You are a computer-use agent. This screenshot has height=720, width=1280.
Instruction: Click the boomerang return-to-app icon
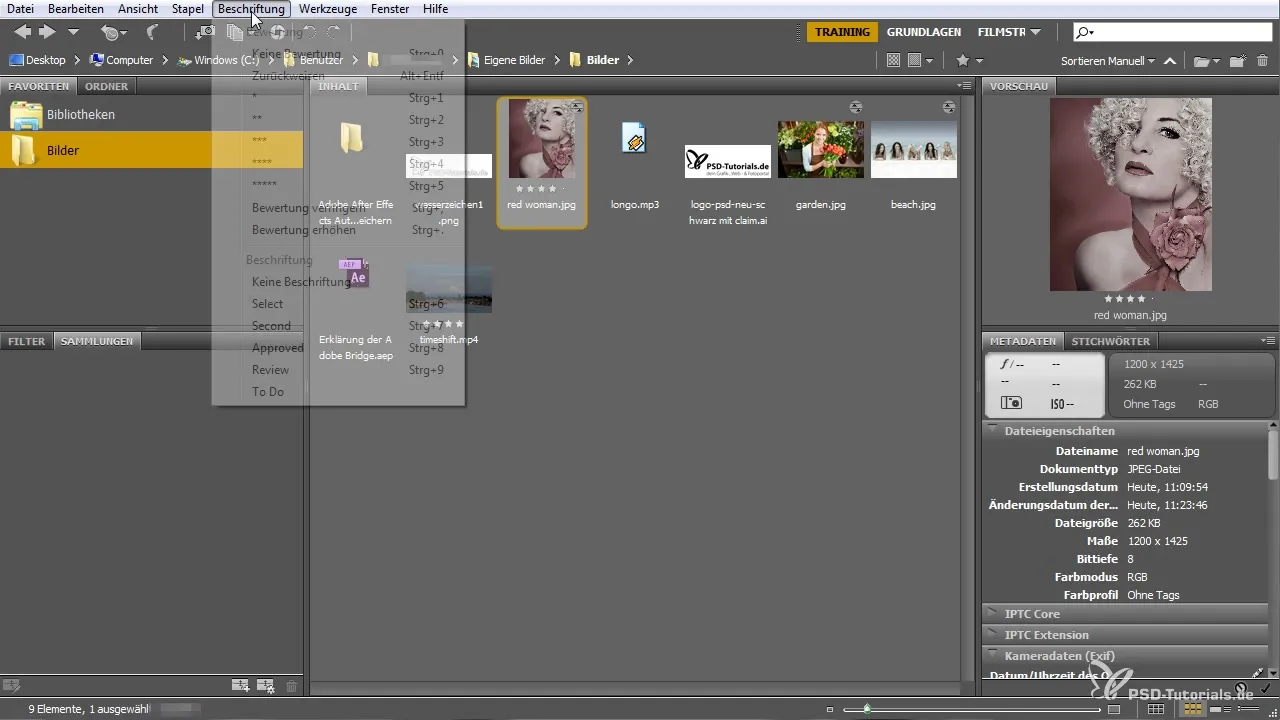[153, 33]
